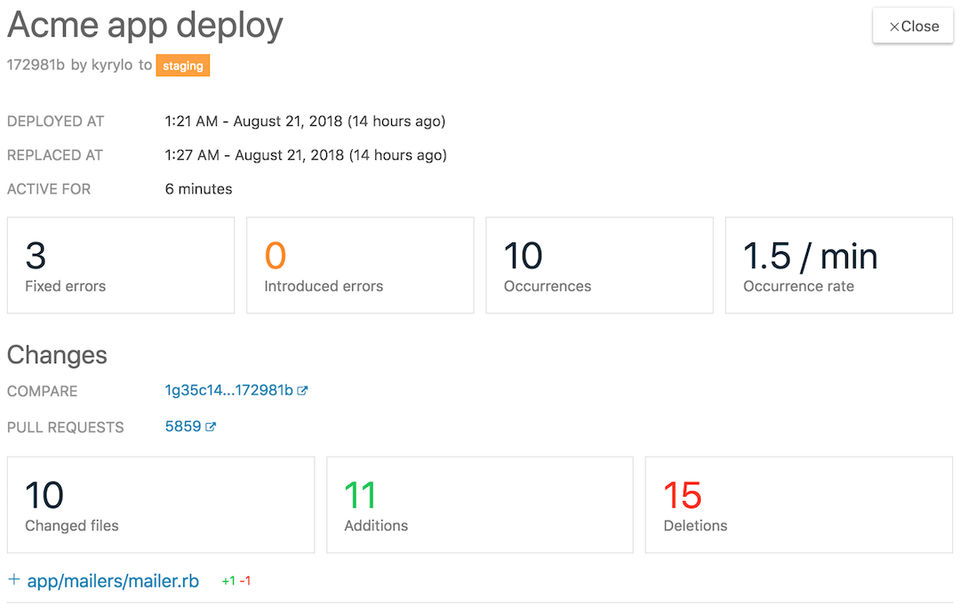Screen dimensions: 960x604
Task: Click the Deletions card
Action: (x=798, y=505)
